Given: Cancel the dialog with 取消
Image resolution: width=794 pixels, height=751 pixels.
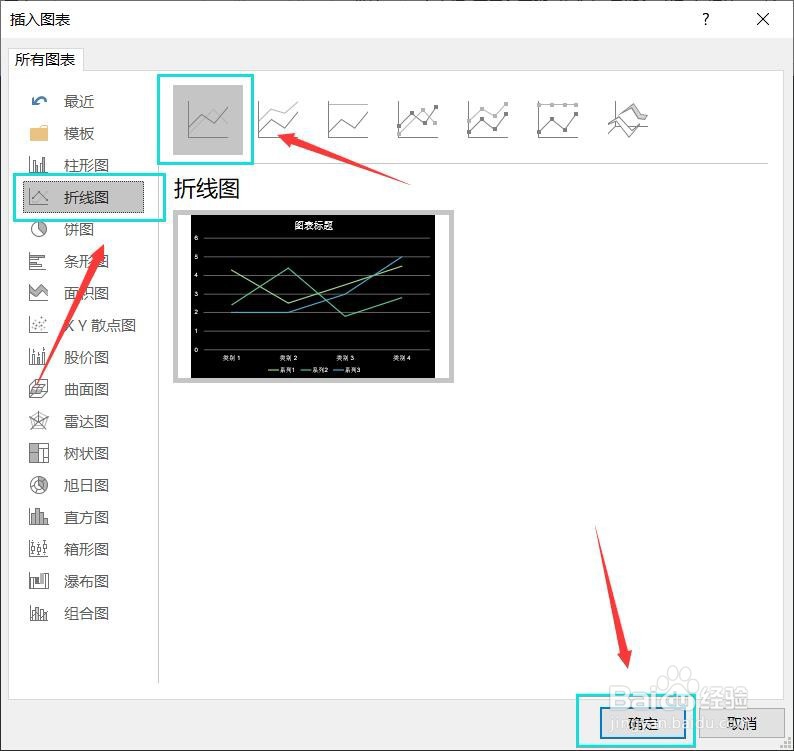Looking at the screenshot, I should coord(742,723).
